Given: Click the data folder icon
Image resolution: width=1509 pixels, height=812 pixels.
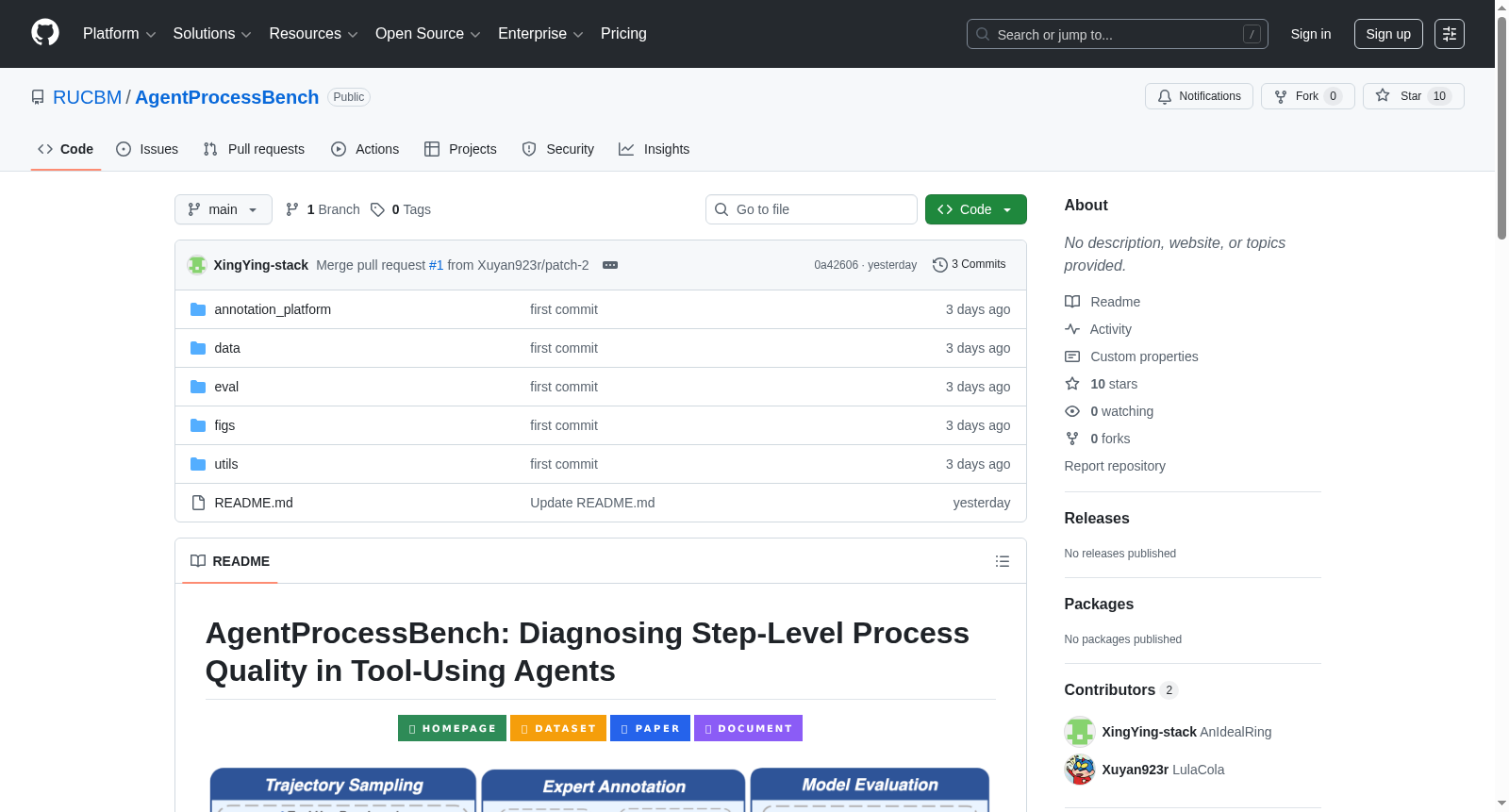Looking at the screenshot, I should (x=198, y=348).
